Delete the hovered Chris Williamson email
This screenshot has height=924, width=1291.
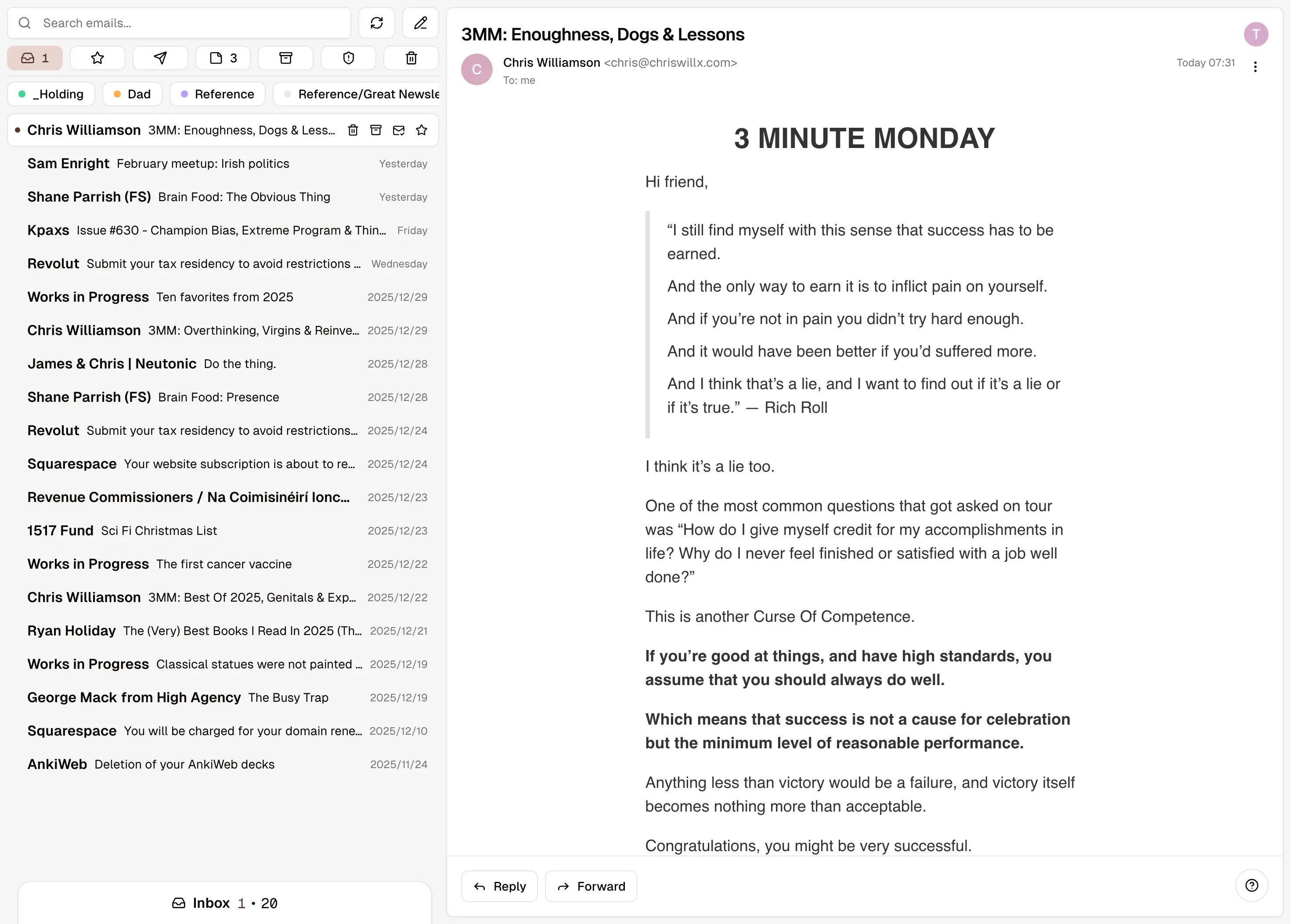[353, 130]
